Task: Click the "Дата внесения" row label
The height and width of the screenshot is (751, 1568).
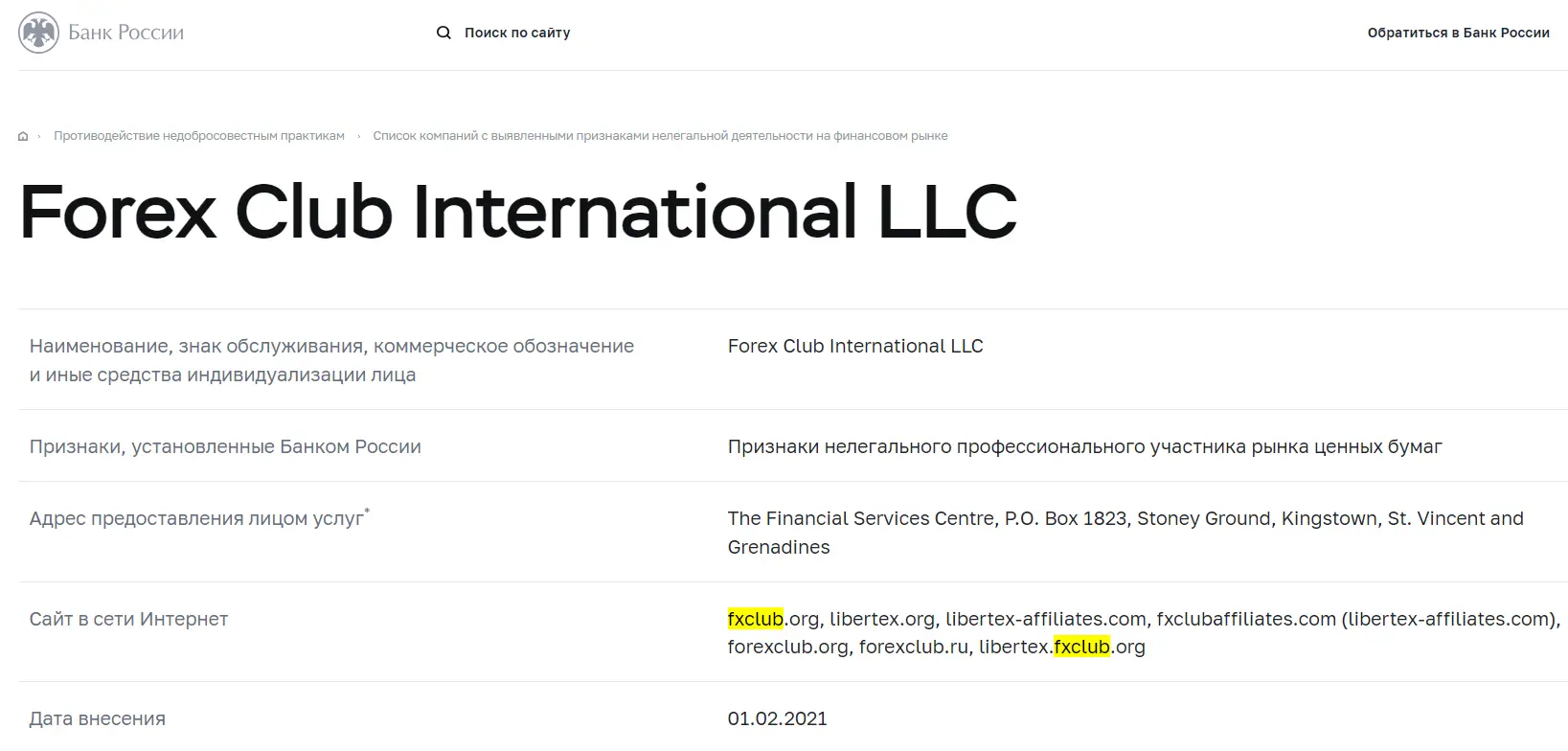Action: [97, 717]
